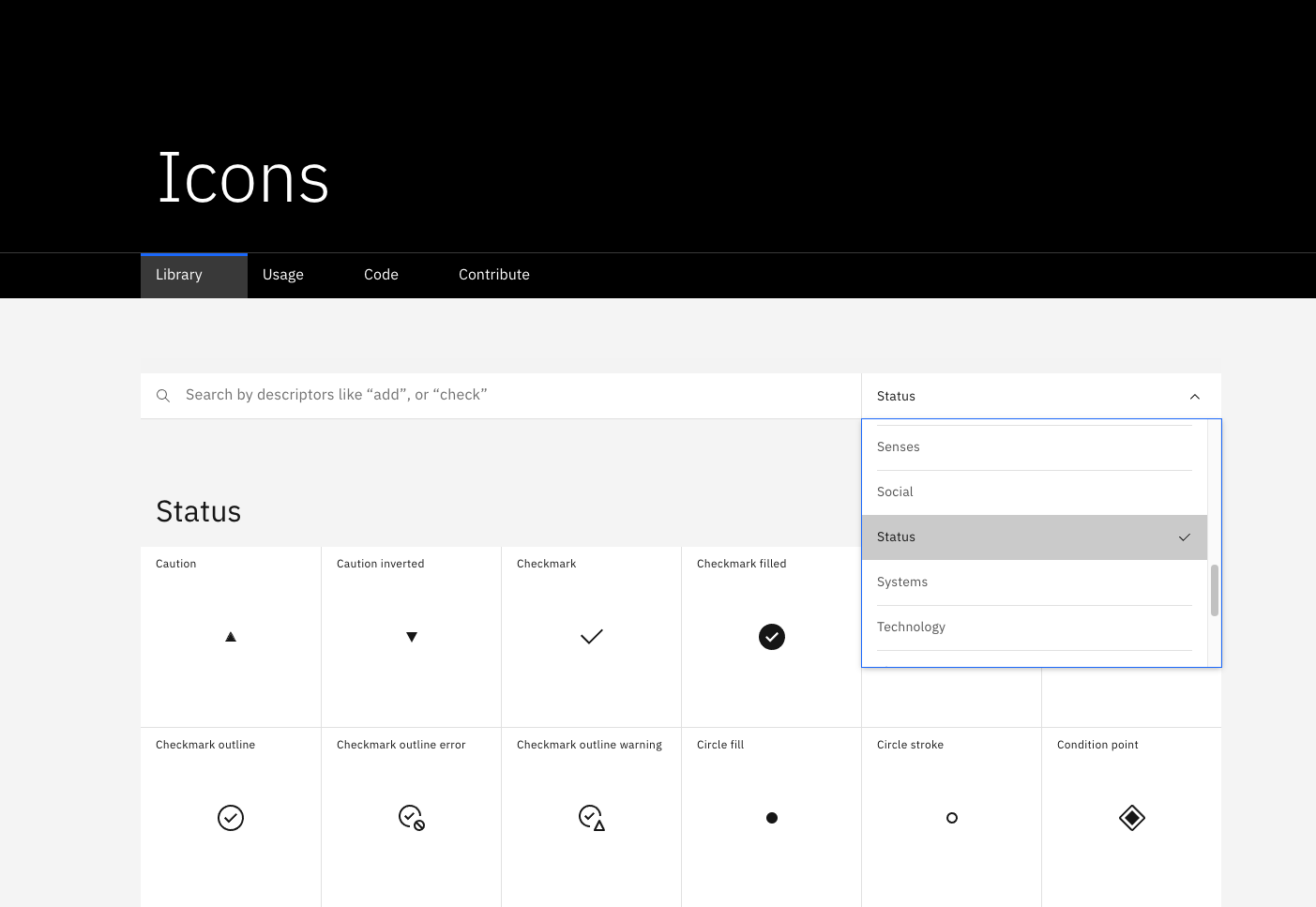Pick the Checkmark outline warning icon

pyautogui.click(x=591, y=818)
